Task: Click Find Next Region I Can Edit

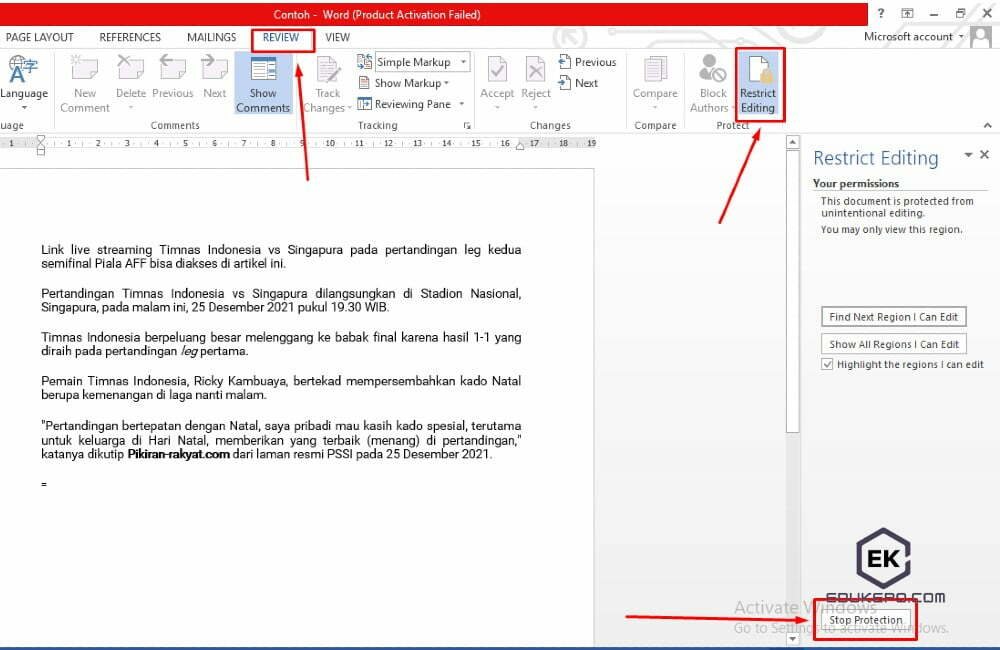Action: point(893,317)
